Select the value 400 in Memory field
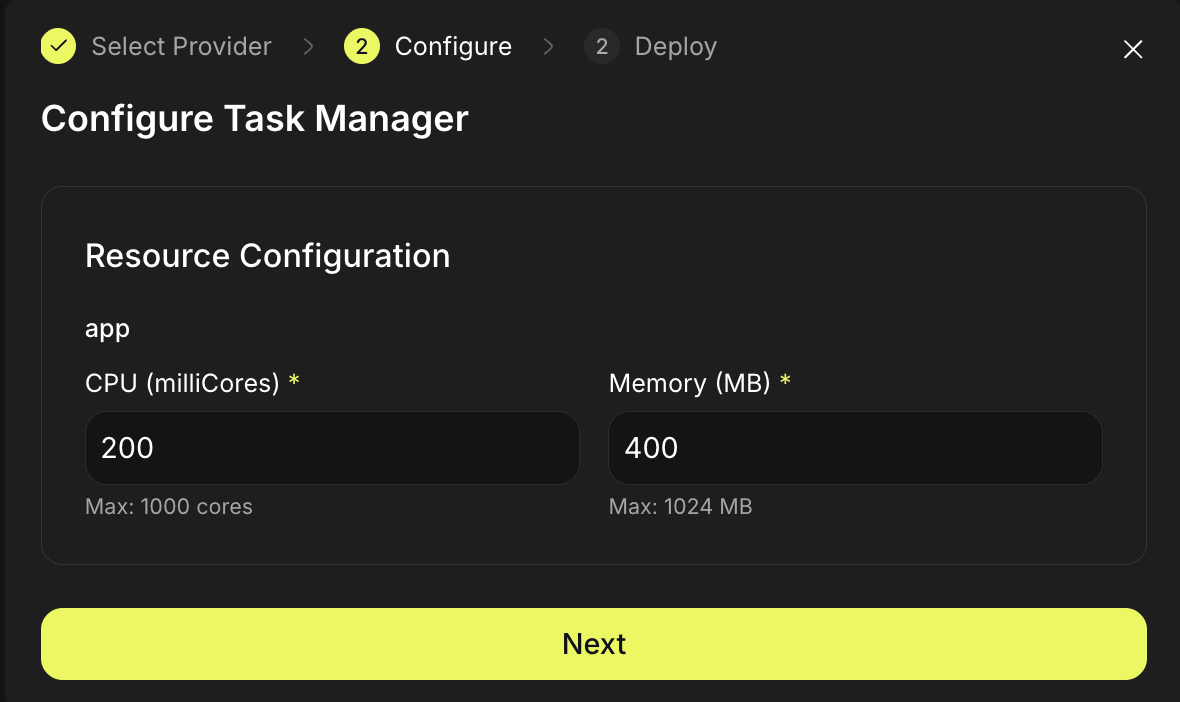This screenshot has height=702, width=1180. pos(650,448)
